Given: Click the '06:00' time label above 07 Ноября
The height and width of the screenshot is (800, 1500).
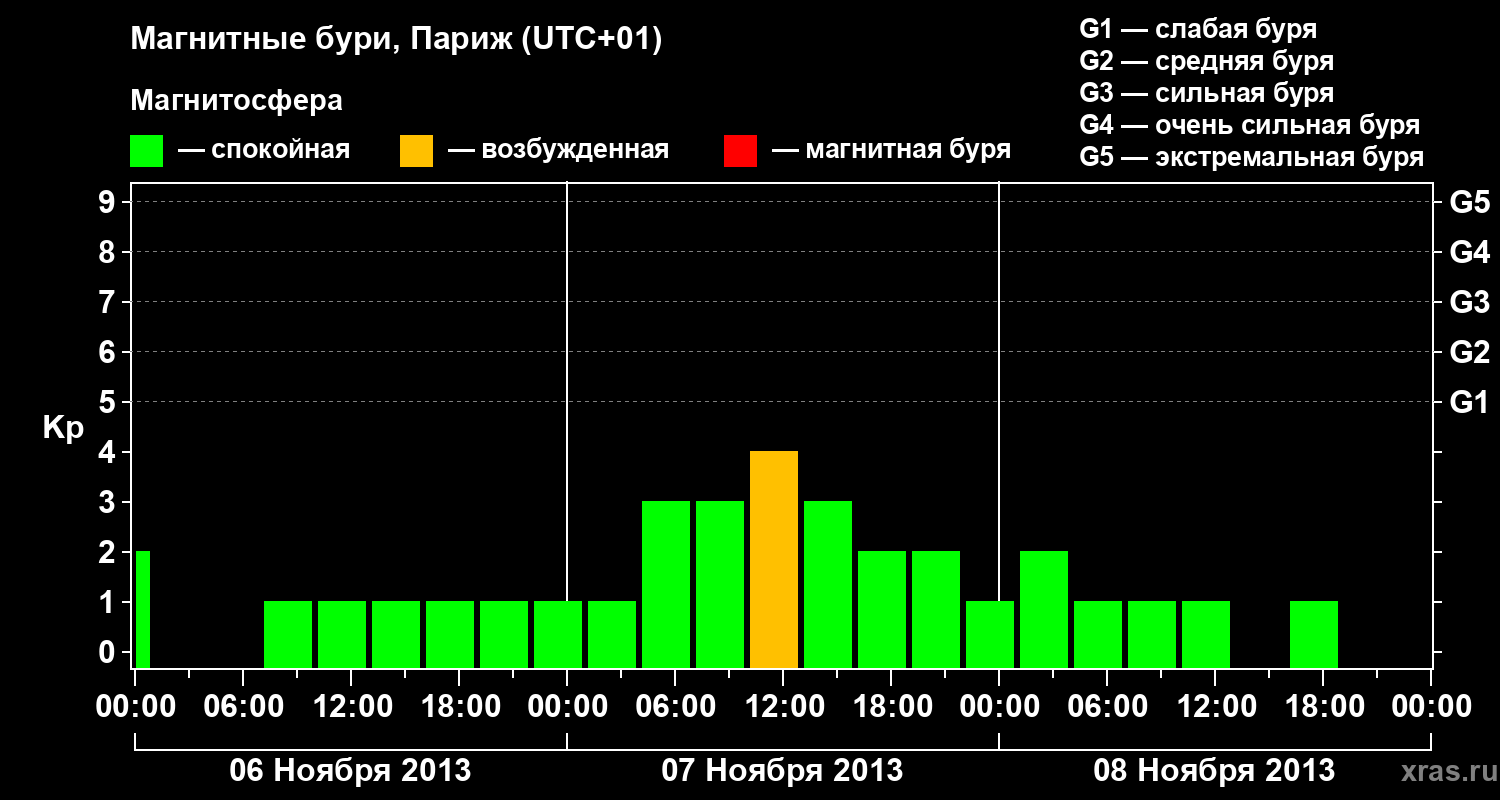Looking at the screenshot, I should point(675,706).
